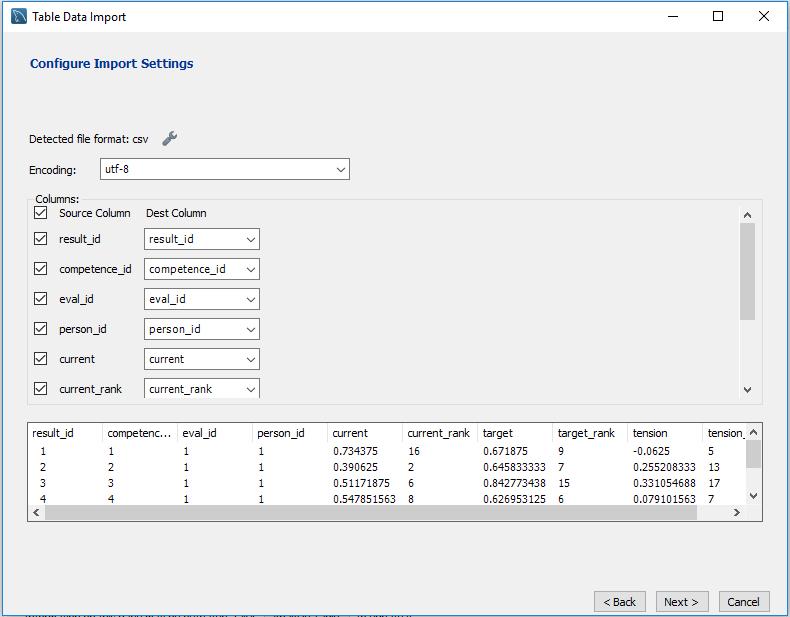Click the Source Column header label
Screen dimensions: 790x617
[x=95, y=213]
